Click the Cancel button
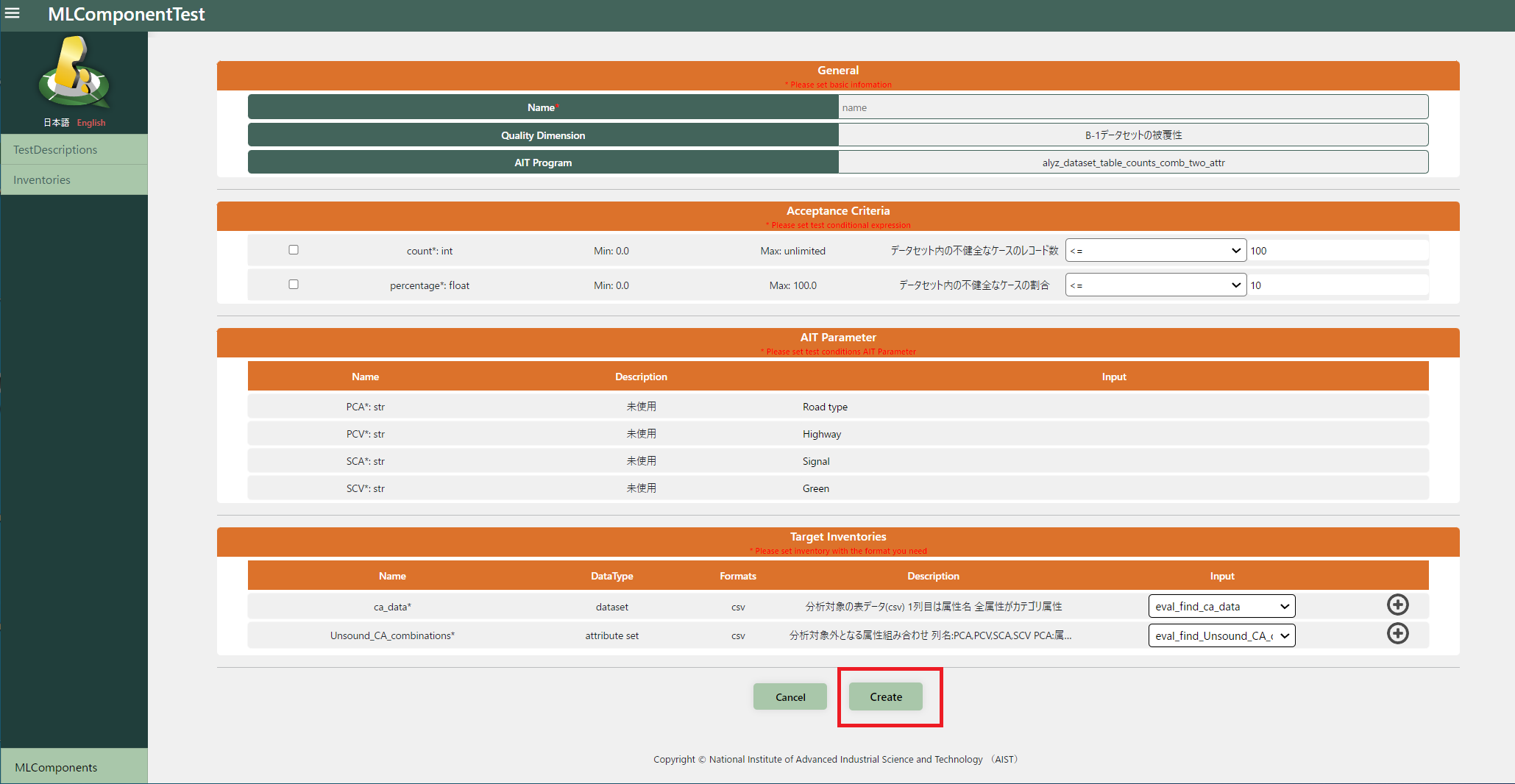The width and height of the screenshot is (1515, 784). point(790,696)
